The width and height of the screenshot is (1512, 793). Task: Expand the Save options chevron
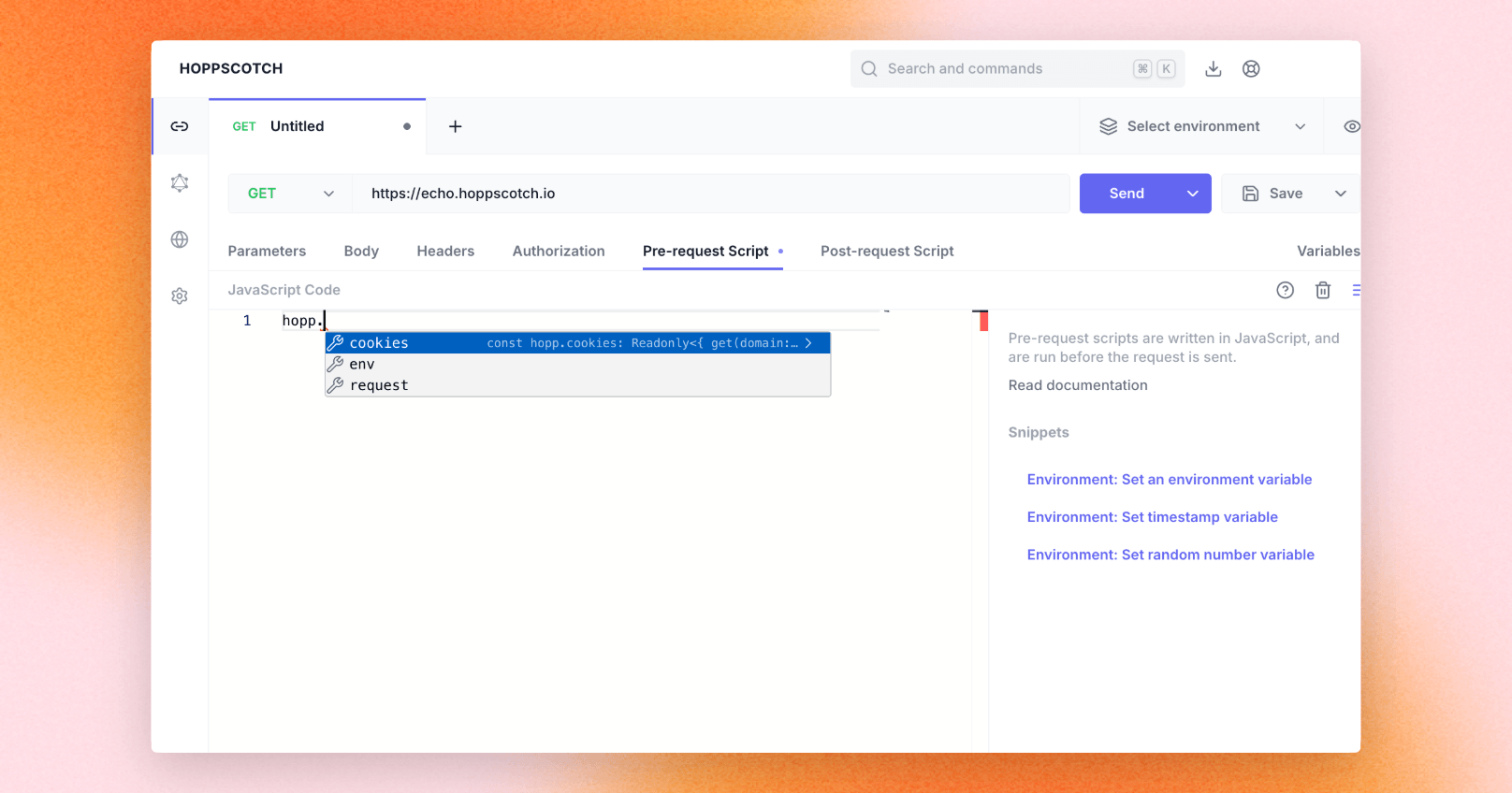tap(1340, 194)
